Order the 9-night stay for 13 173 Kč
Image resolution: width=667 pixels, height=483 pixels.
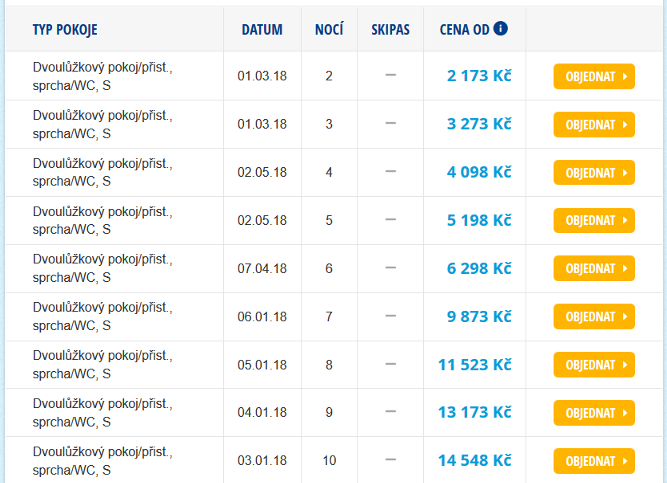point(594,413)
